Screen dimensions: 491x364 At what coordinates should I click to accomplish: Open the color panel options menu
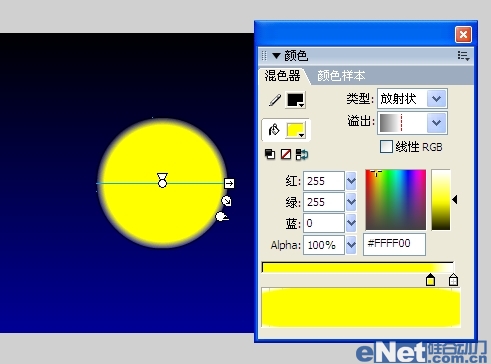[463, 56]
